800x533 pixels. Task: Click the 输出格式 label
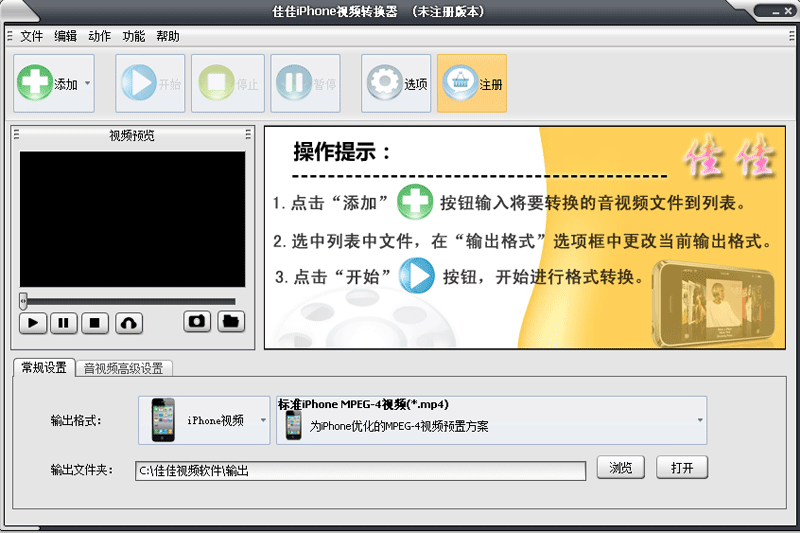coord(76,421)
